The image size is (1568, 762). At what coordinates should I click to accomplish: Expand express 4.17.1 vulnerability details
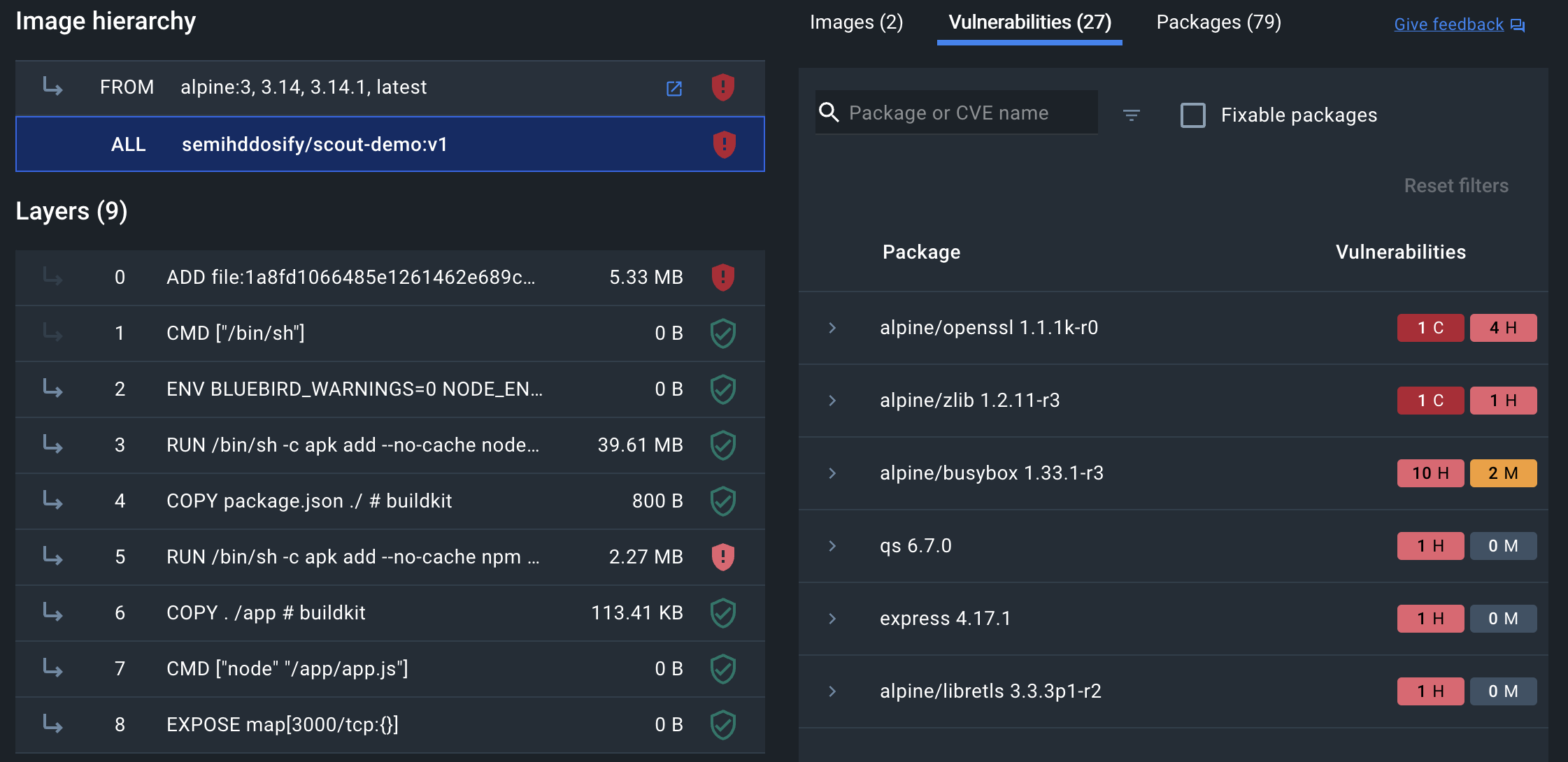[832, 618]
